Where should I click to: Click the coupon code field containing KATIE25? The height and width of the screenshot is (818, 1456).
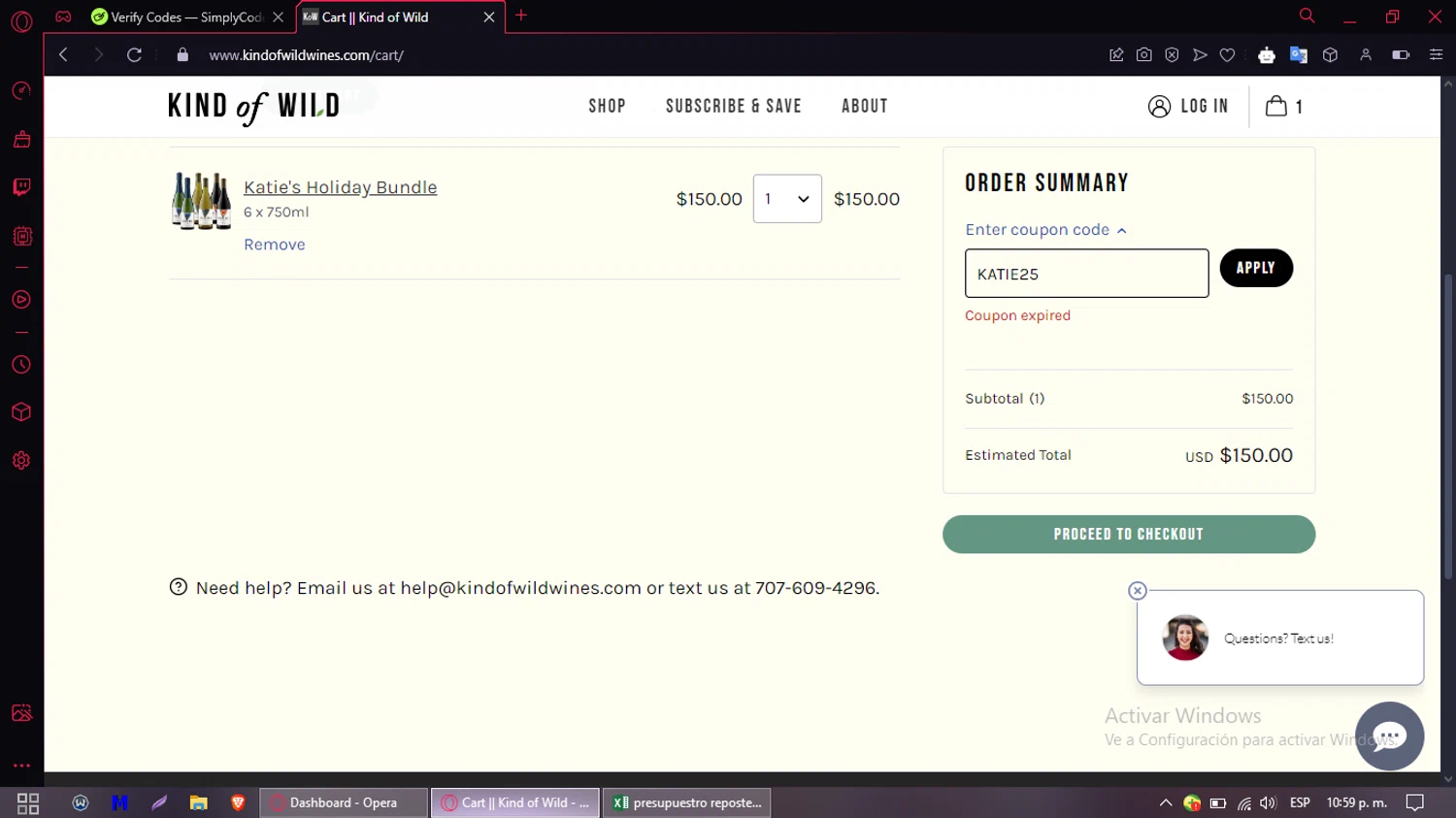[x=1086, y=274]
